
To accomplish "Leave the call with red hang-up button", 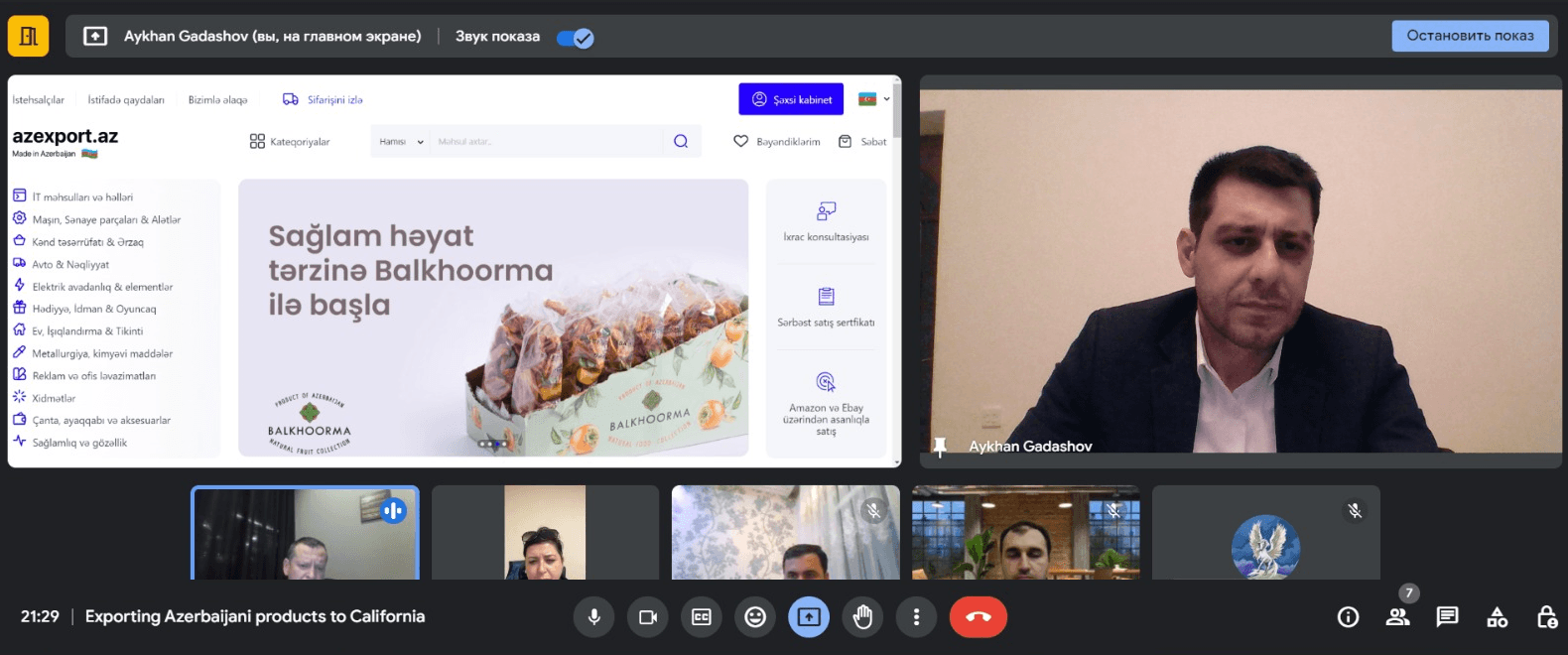I will 978,617.
